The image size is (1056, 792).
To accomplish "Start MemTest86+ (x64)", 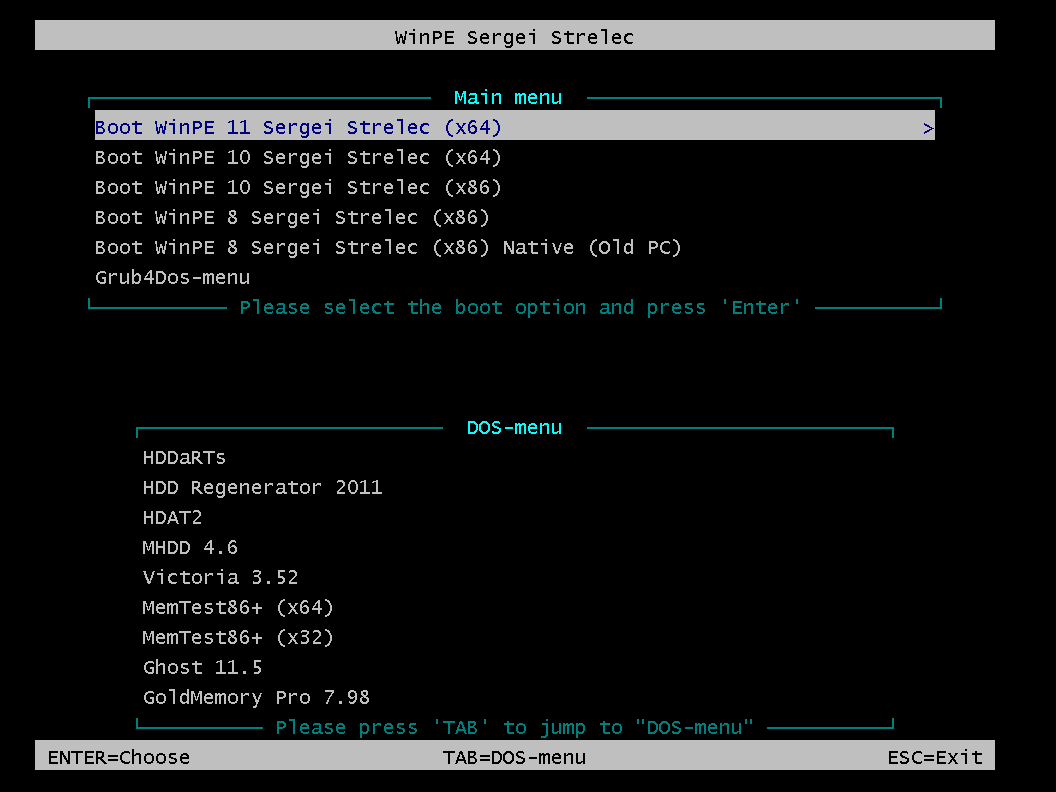I will point(237,607).
